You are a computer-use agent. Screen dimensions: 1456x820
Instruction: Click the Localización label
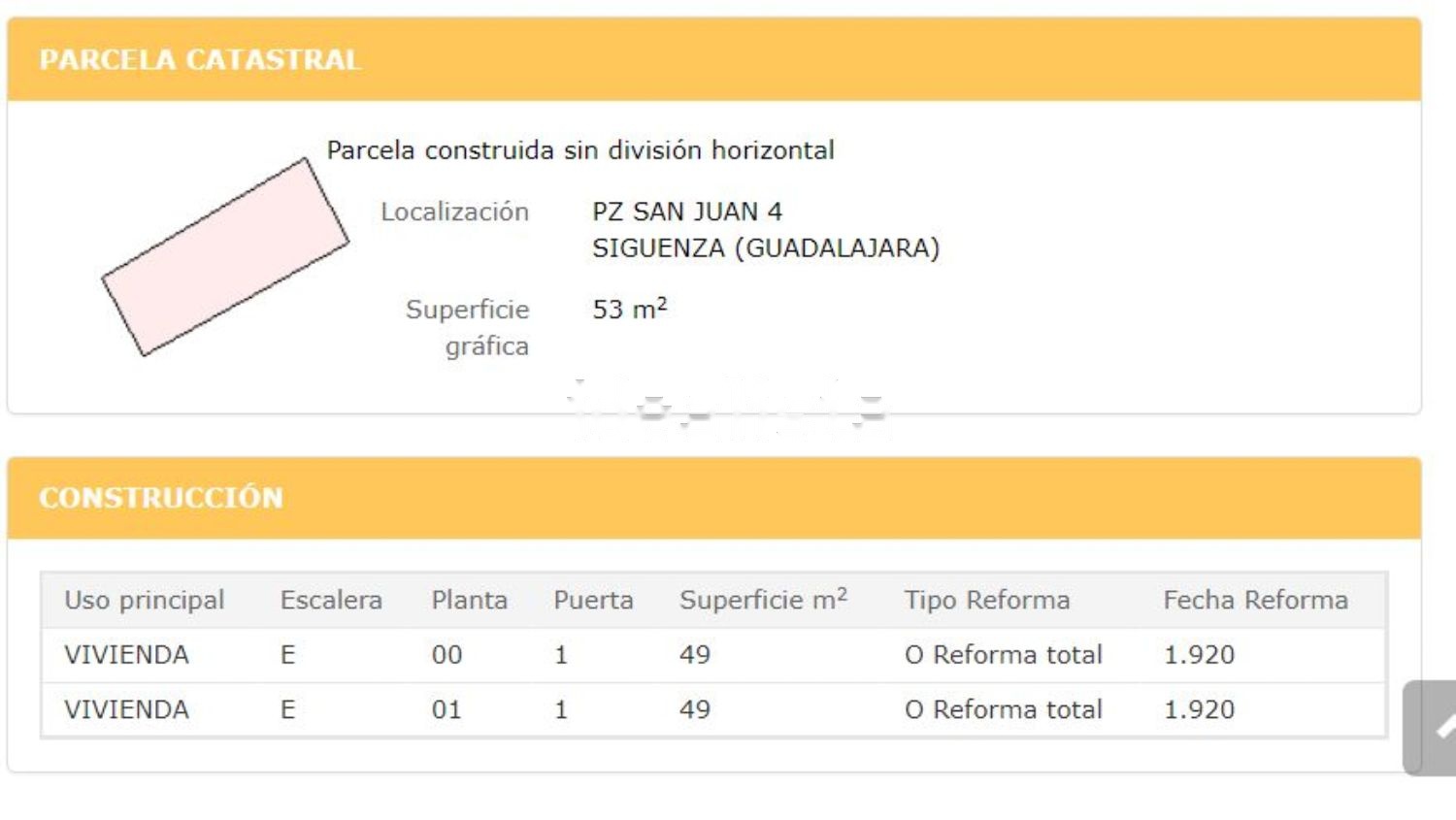point(454,212)
